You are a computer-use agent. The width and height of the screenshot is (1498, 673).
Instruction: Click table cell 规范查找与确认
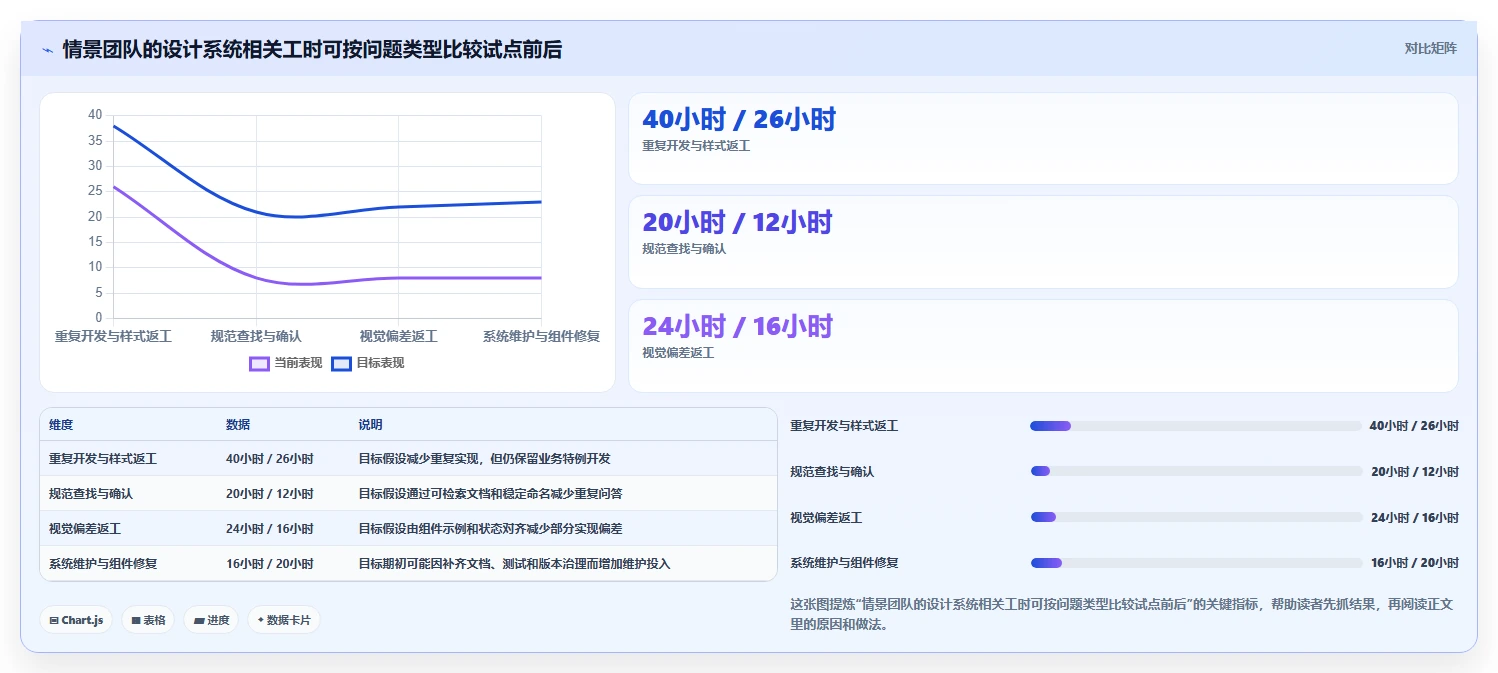click(x=91, y=494)
